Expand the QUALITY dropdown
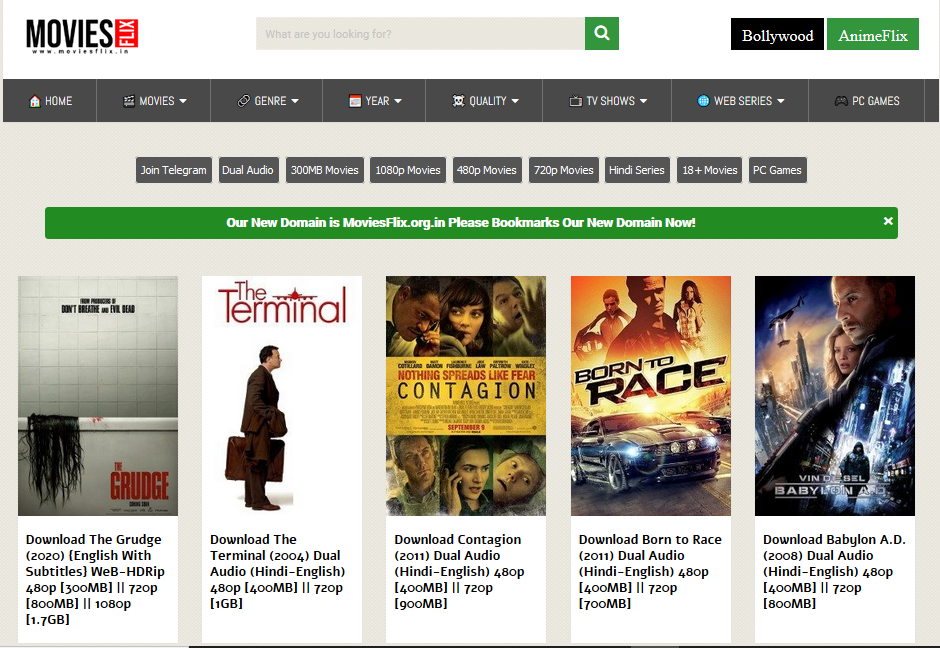The height and width of the screenshot is (648, 940). (484, 100)
